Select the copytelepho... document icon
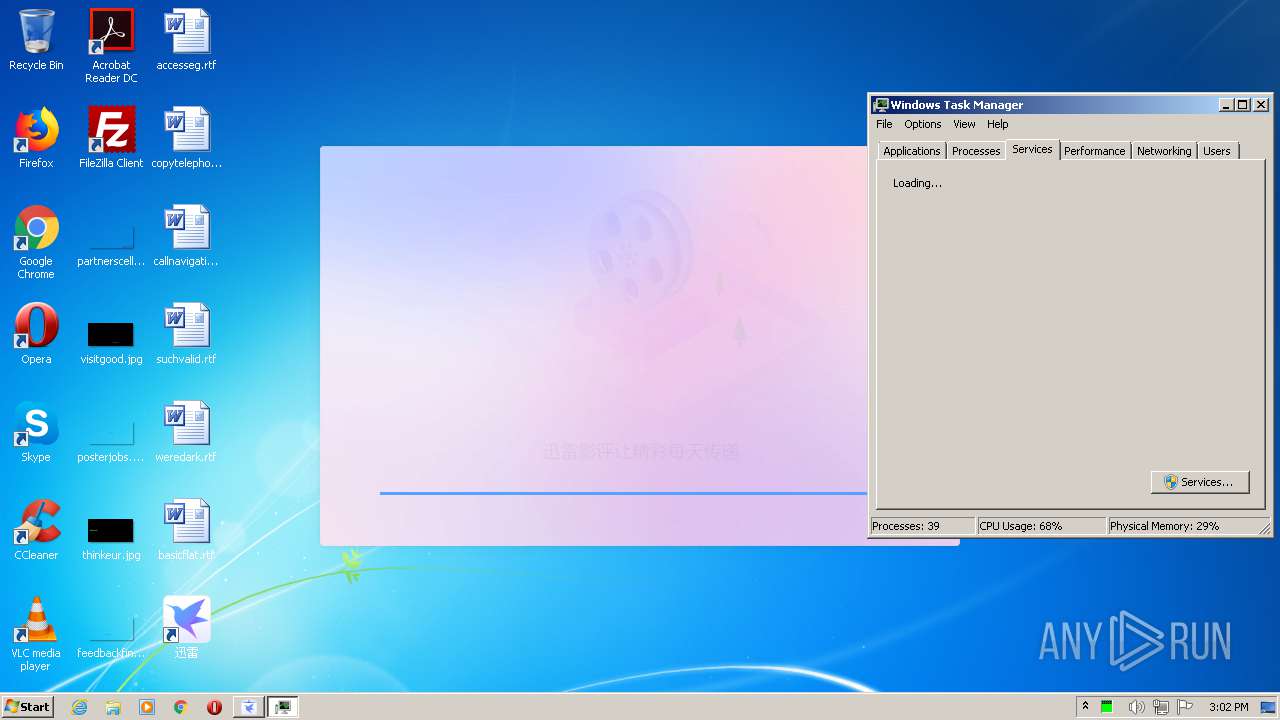Image resolution: width=1280 pixels, height=720 pixels. coord(186,138)
